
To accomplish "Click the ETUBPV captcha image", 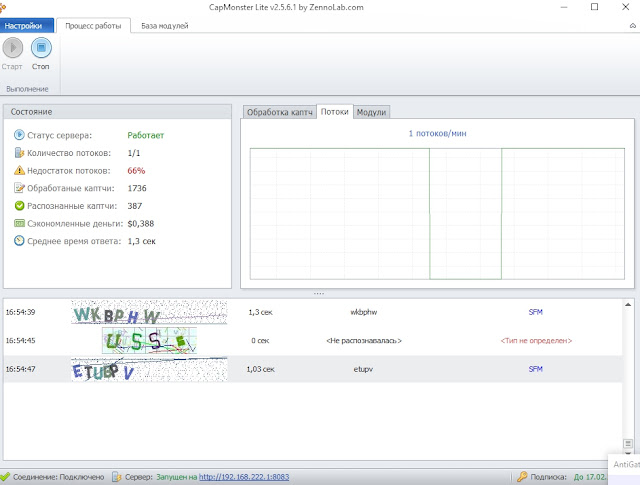I will (149, 369).
